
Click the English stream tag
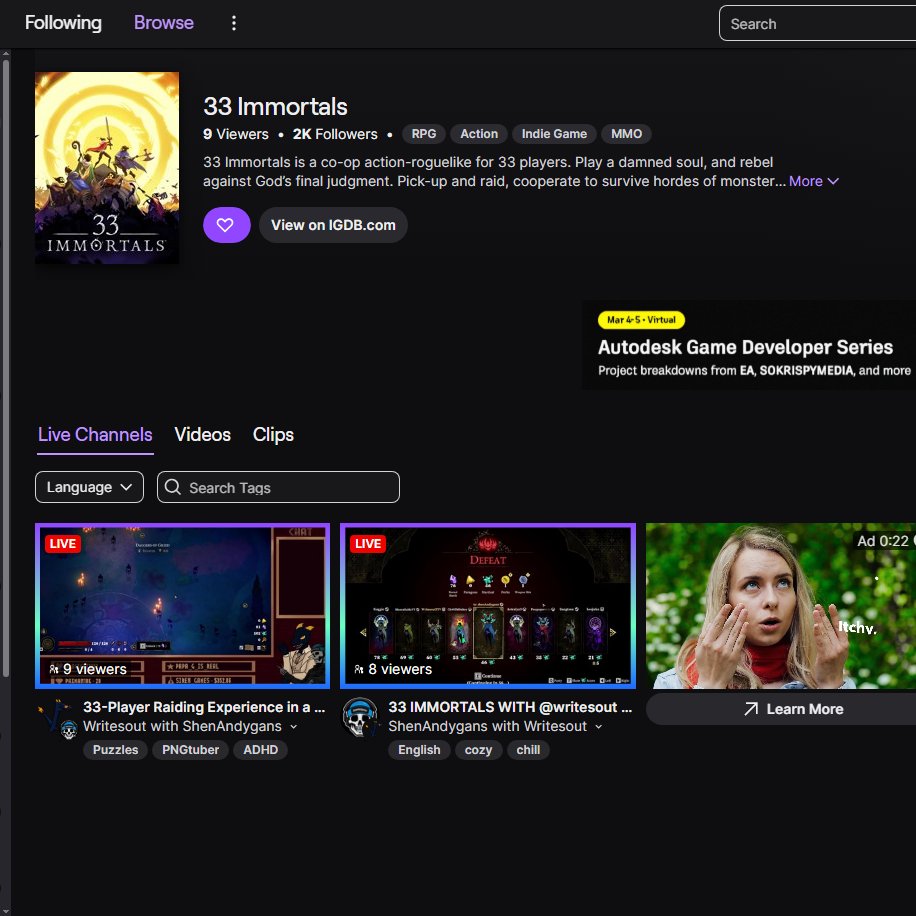[x=419, y=750]
